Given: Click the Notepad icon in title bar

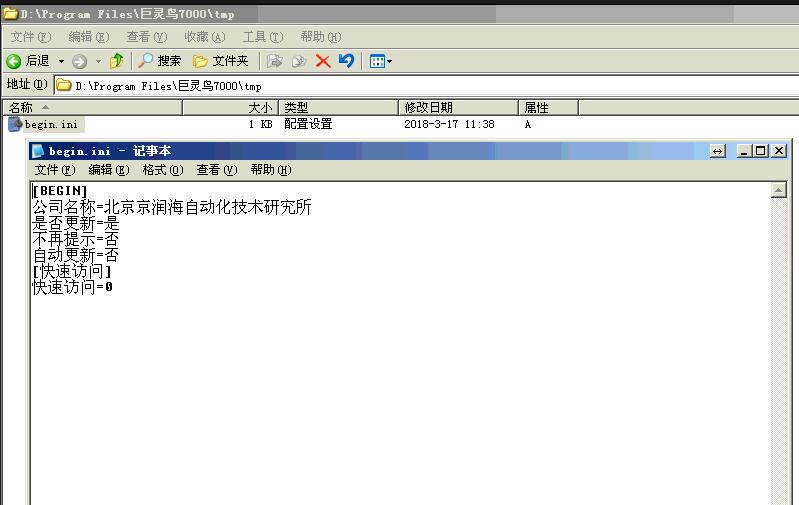Looking at the screenshot, I should 38,151.
